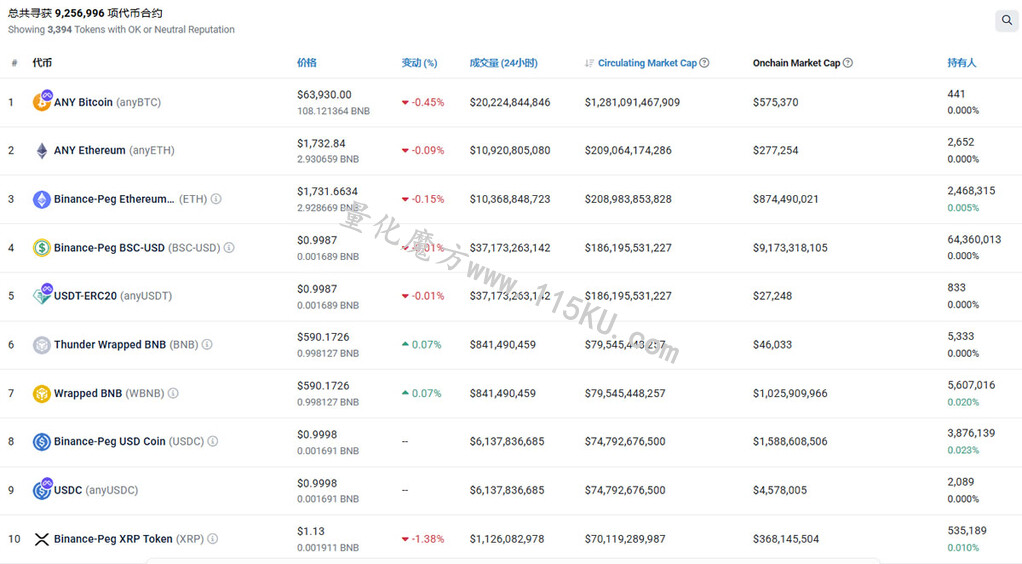This screenshot has height=564, width=1022.
Task: Click the ANY Bitcoin token logo
Action: (x=42, y=101)
